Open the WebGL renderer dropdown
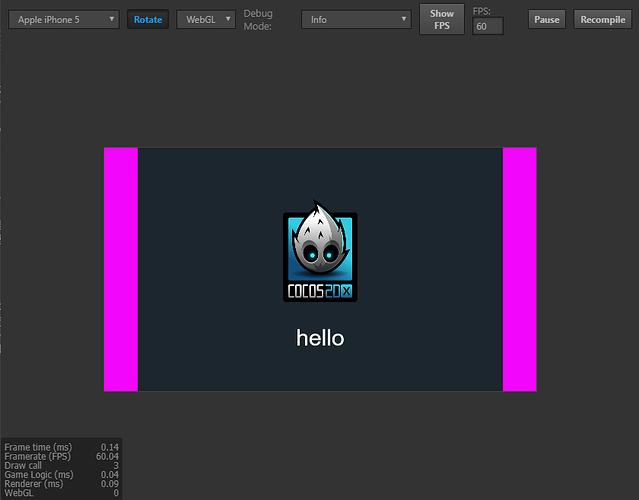 206,20
